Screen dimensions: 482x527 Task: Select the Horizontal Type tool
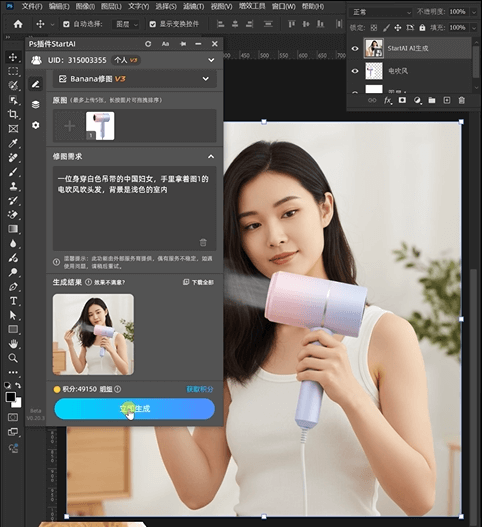(13, 301)
